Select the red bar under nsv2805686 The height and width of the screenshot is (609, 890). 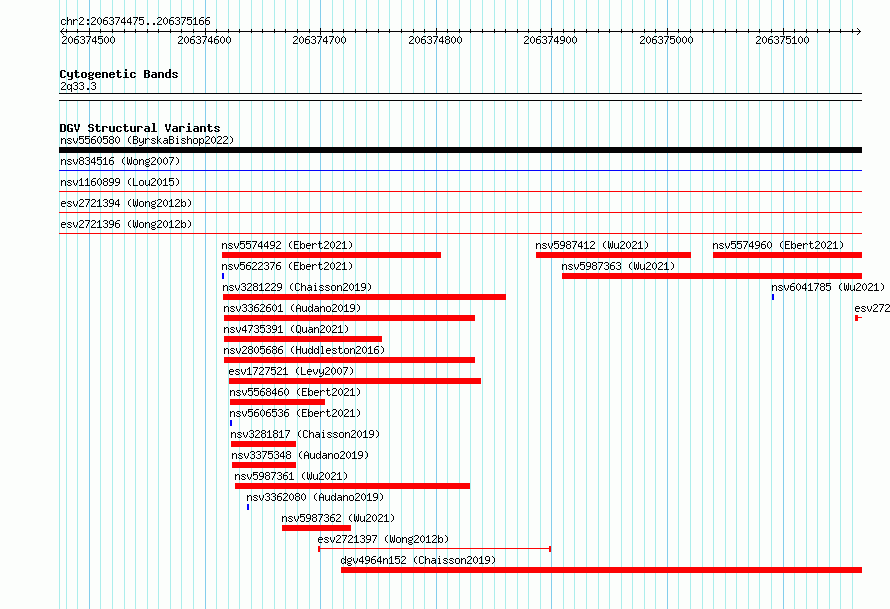point(349,360)
